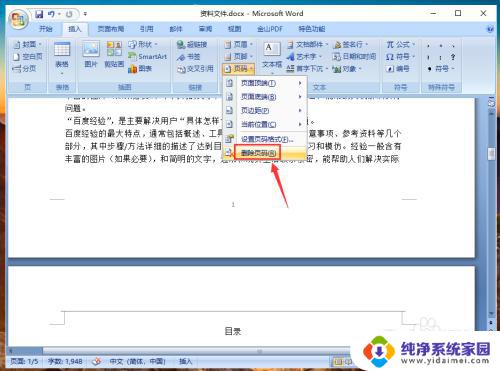The width and height of the screenshot is (500, 371).
Task: Select the 特色功能 tab
Action: (312, 29)
